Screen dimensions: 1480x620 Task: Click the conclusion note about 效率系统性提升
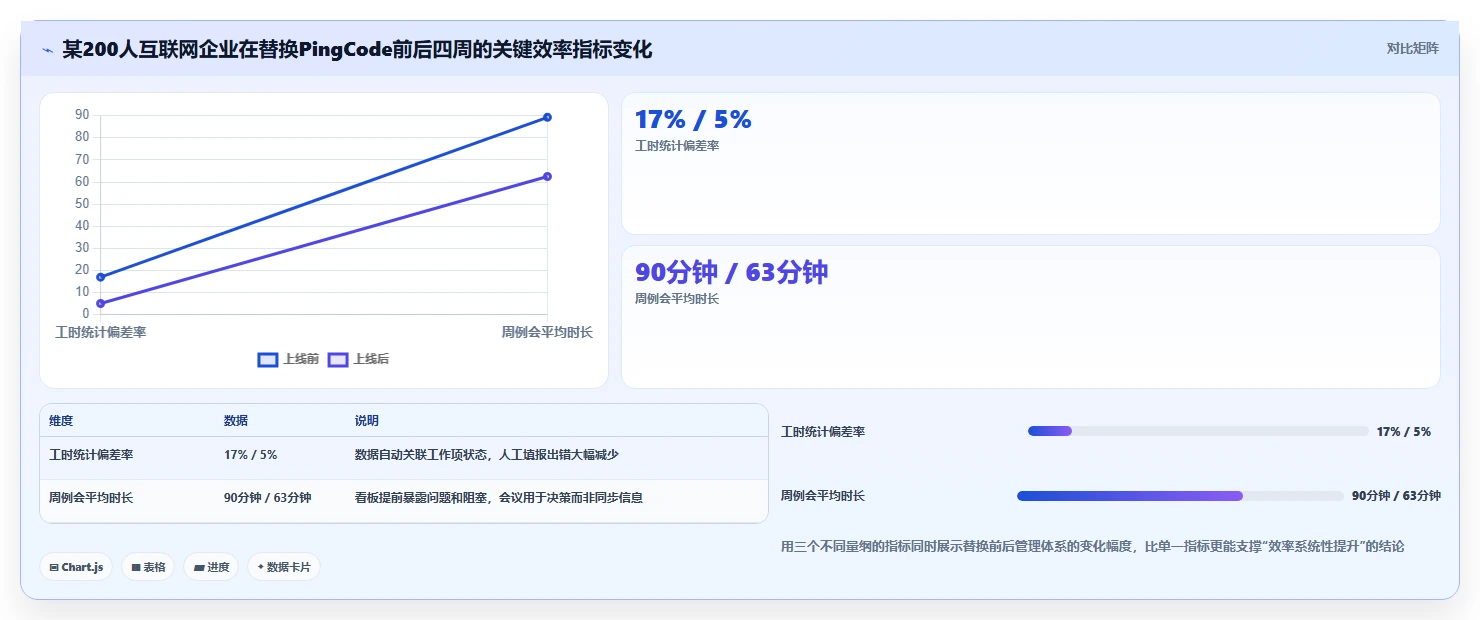tap(1092, 546)
